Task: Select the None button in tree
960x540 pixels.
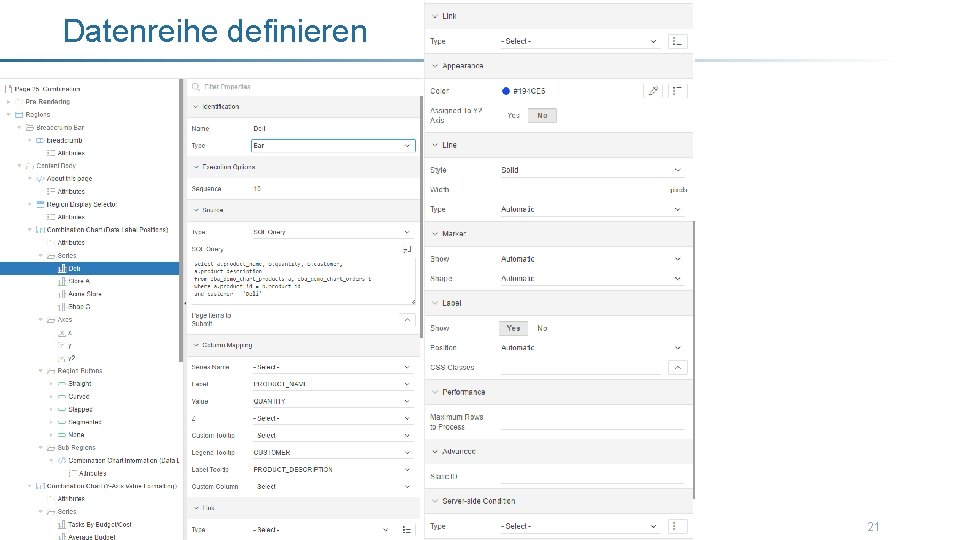Action: tap(76, 435)
